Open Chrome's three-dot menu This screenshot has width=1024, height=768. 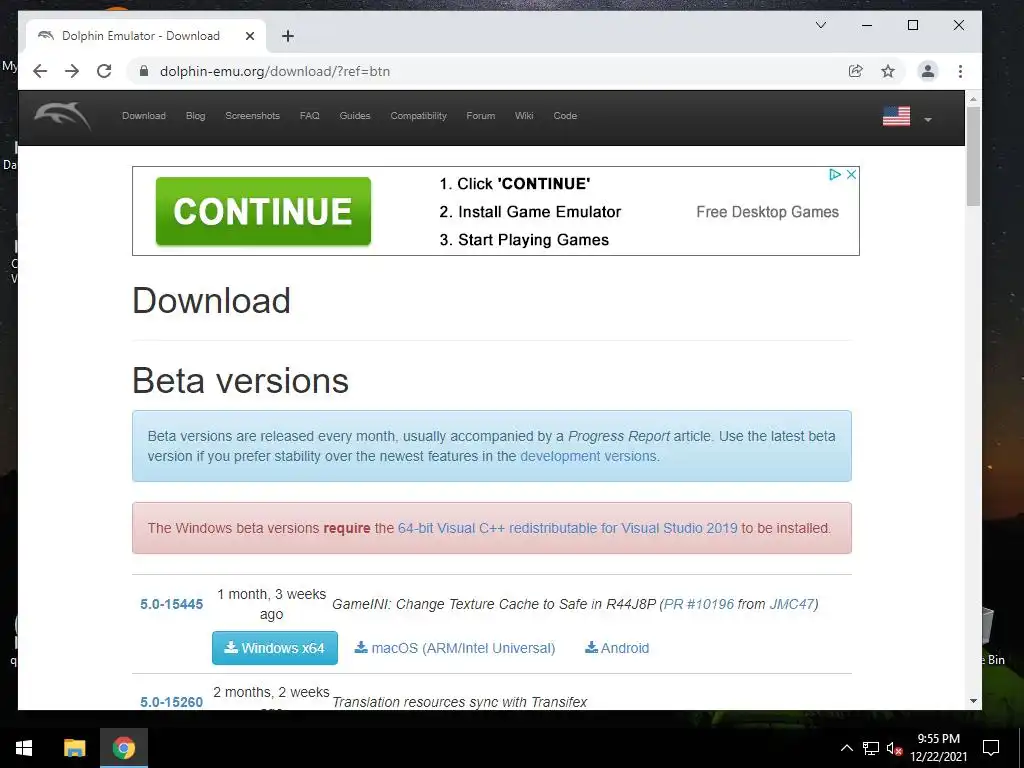pos(960,71)
